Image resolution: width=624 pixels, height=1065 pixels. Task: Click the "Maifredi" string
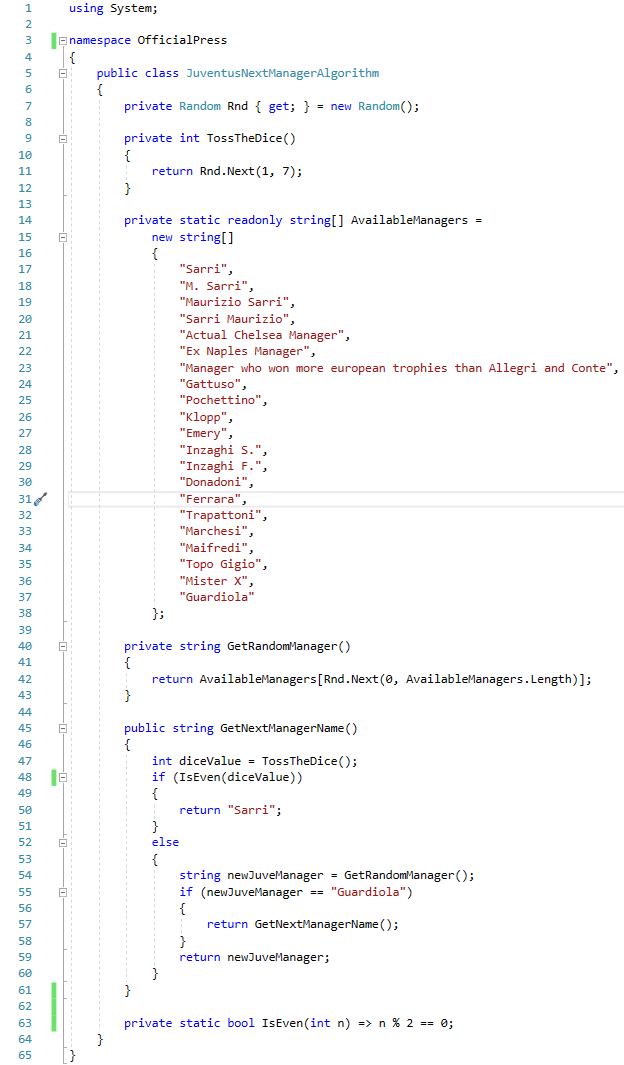click(x=213, y=548)
